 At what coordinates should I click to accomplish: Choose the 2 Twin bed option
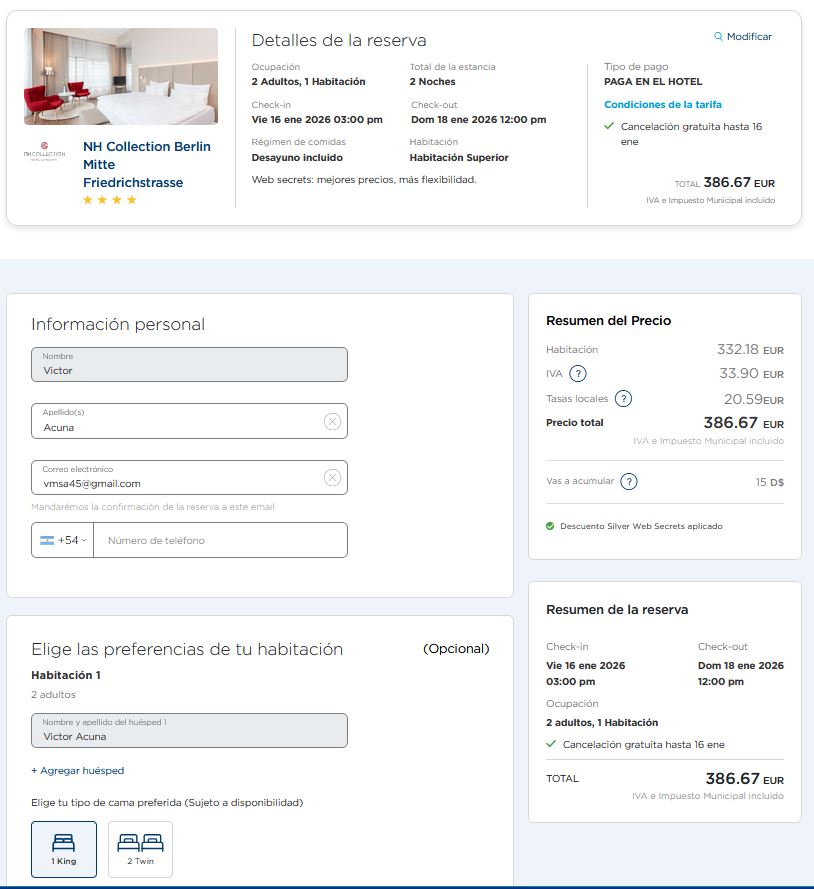(140, 849)
